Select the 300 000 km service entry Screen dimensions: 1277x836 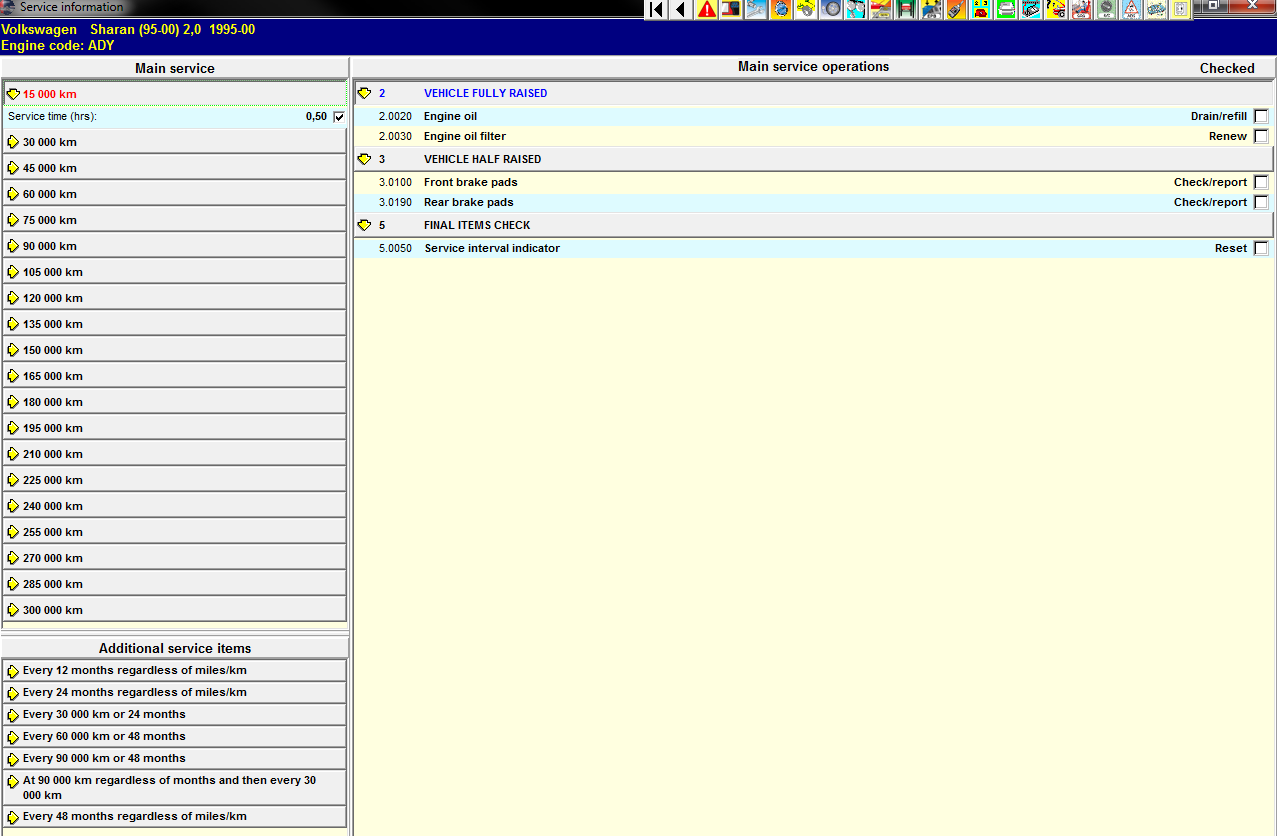pyautogui.click(x=53, y=610)
